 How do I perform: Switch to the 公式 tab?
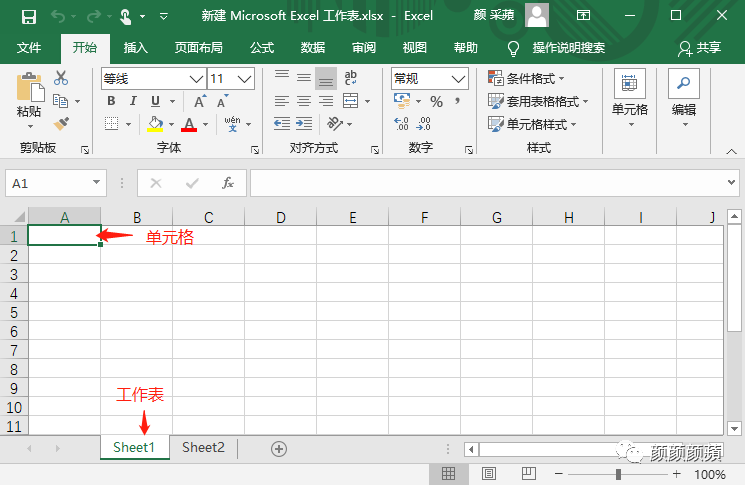[x=262, y=48]
